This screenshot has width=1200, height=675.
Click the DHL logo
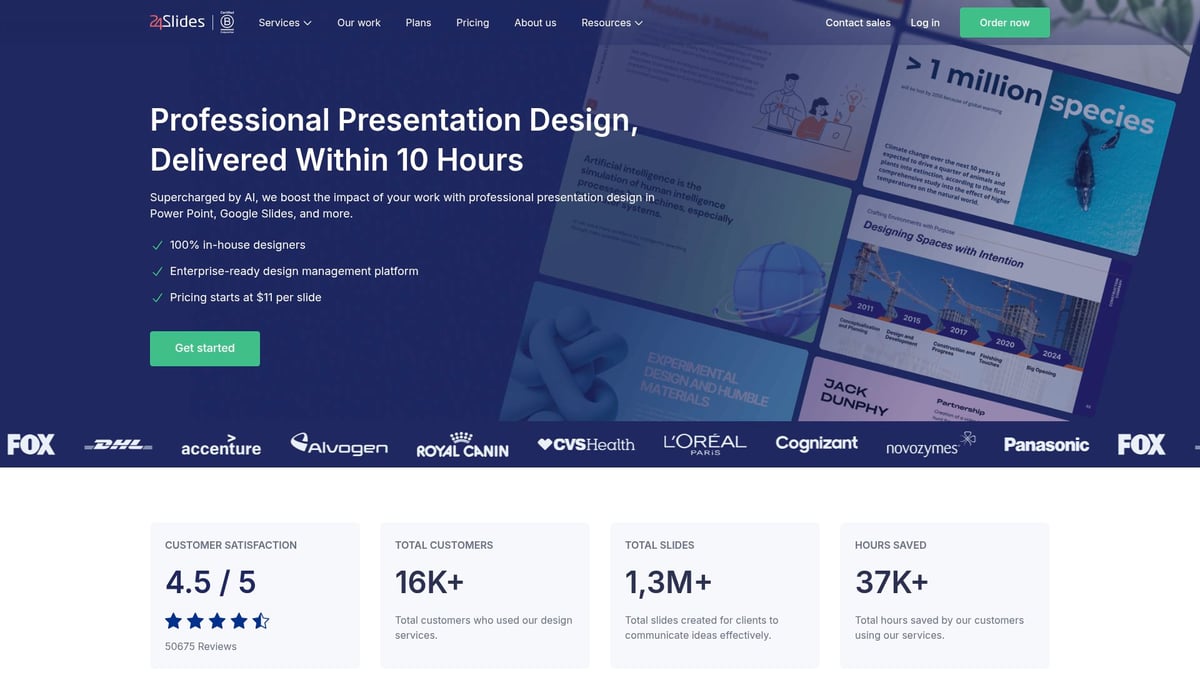117,444
